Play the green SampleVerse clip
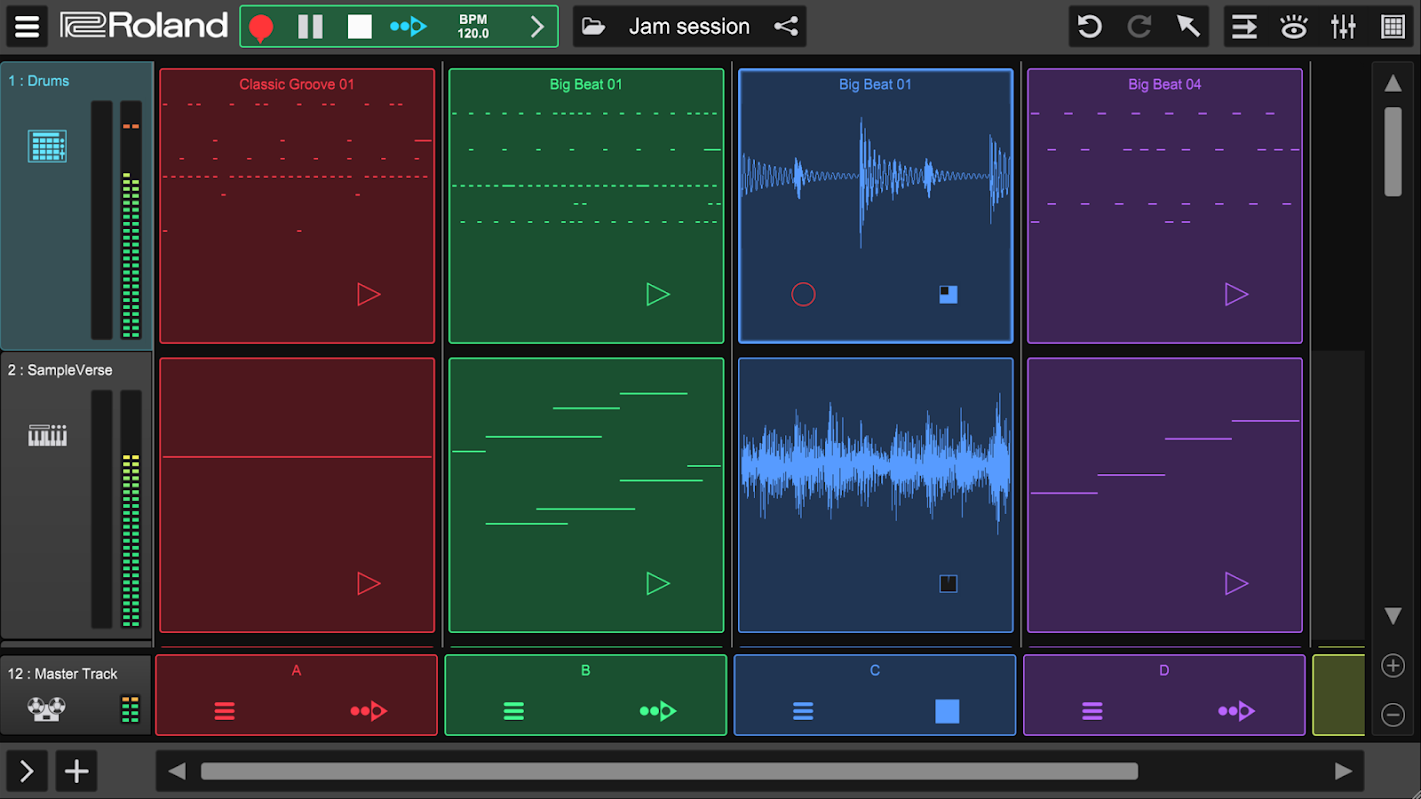Screen dimensions: 1421x799 657,583
